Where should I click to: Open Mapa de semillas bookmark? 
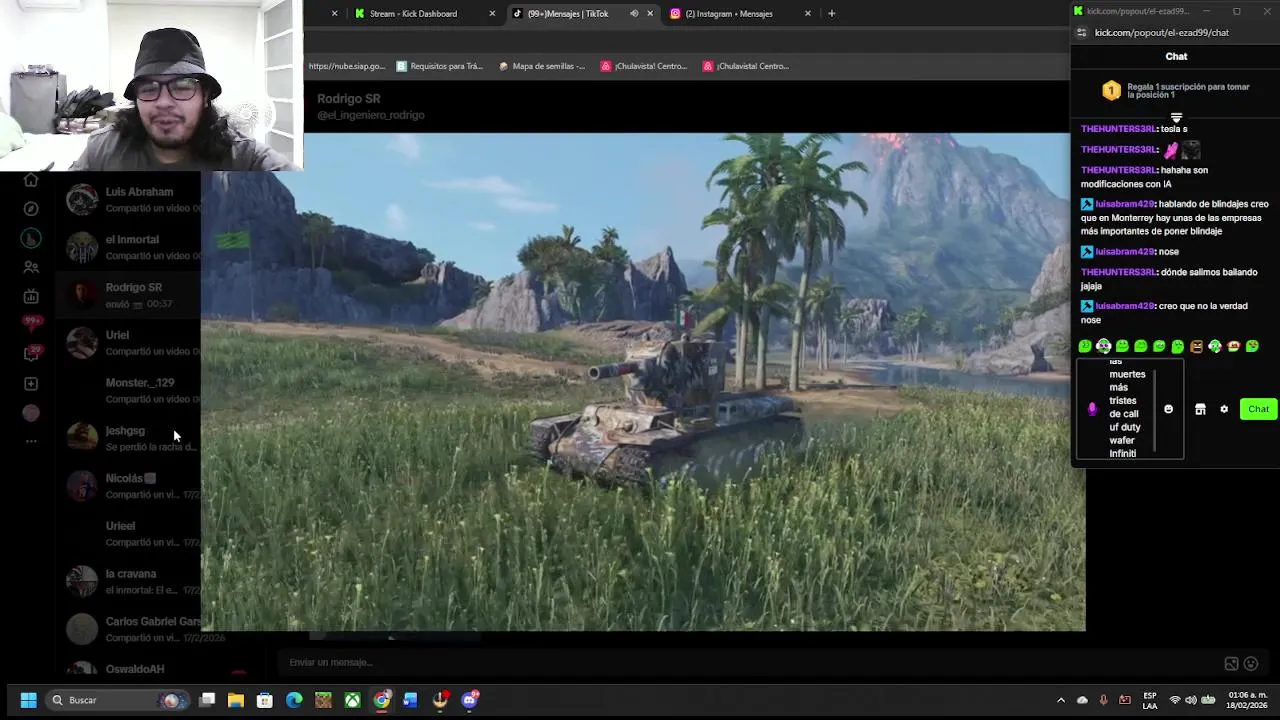540,66
